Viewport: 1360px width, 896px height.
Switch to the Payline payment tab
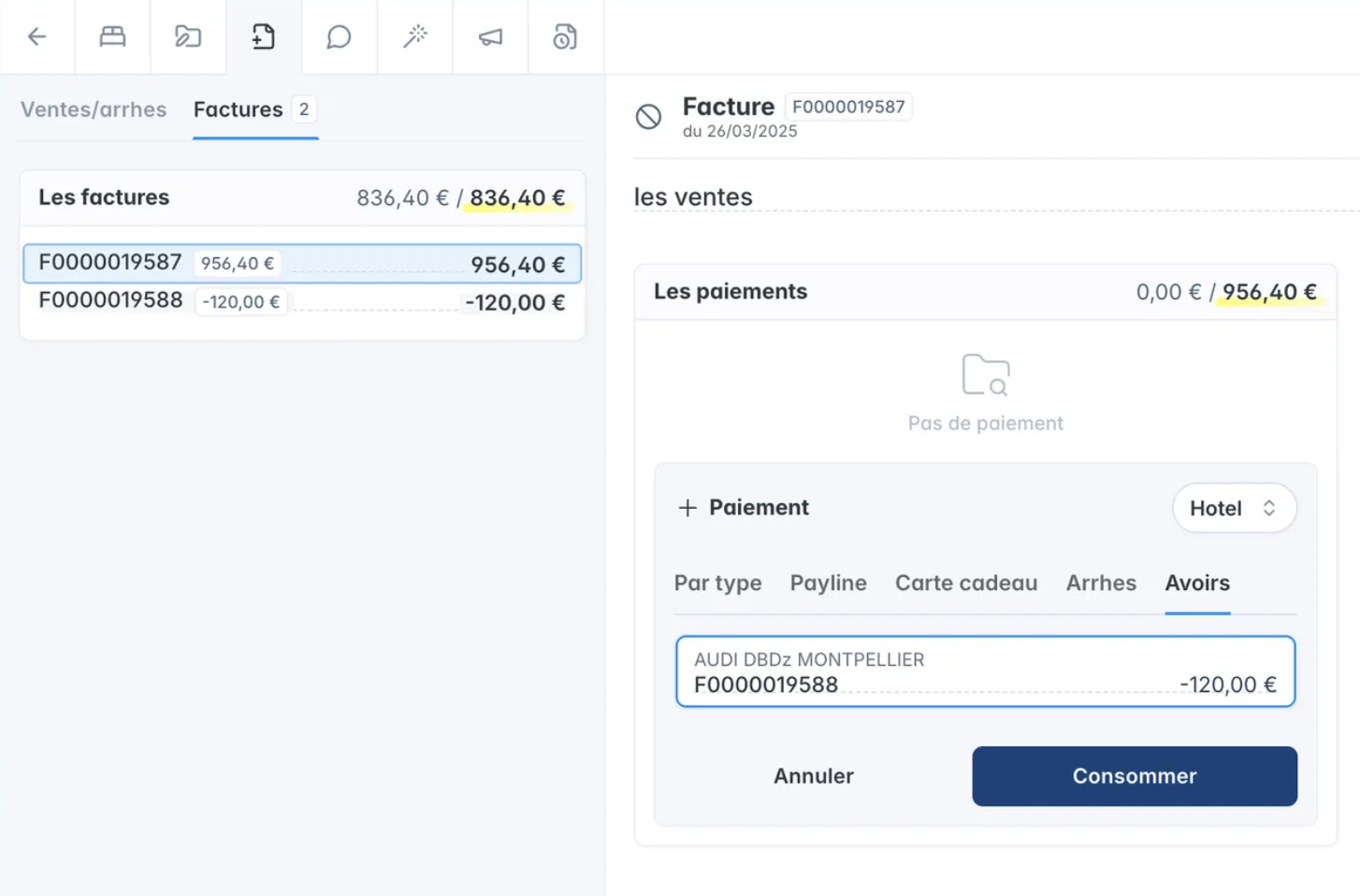pyautogui.click(x=829, y=583)
